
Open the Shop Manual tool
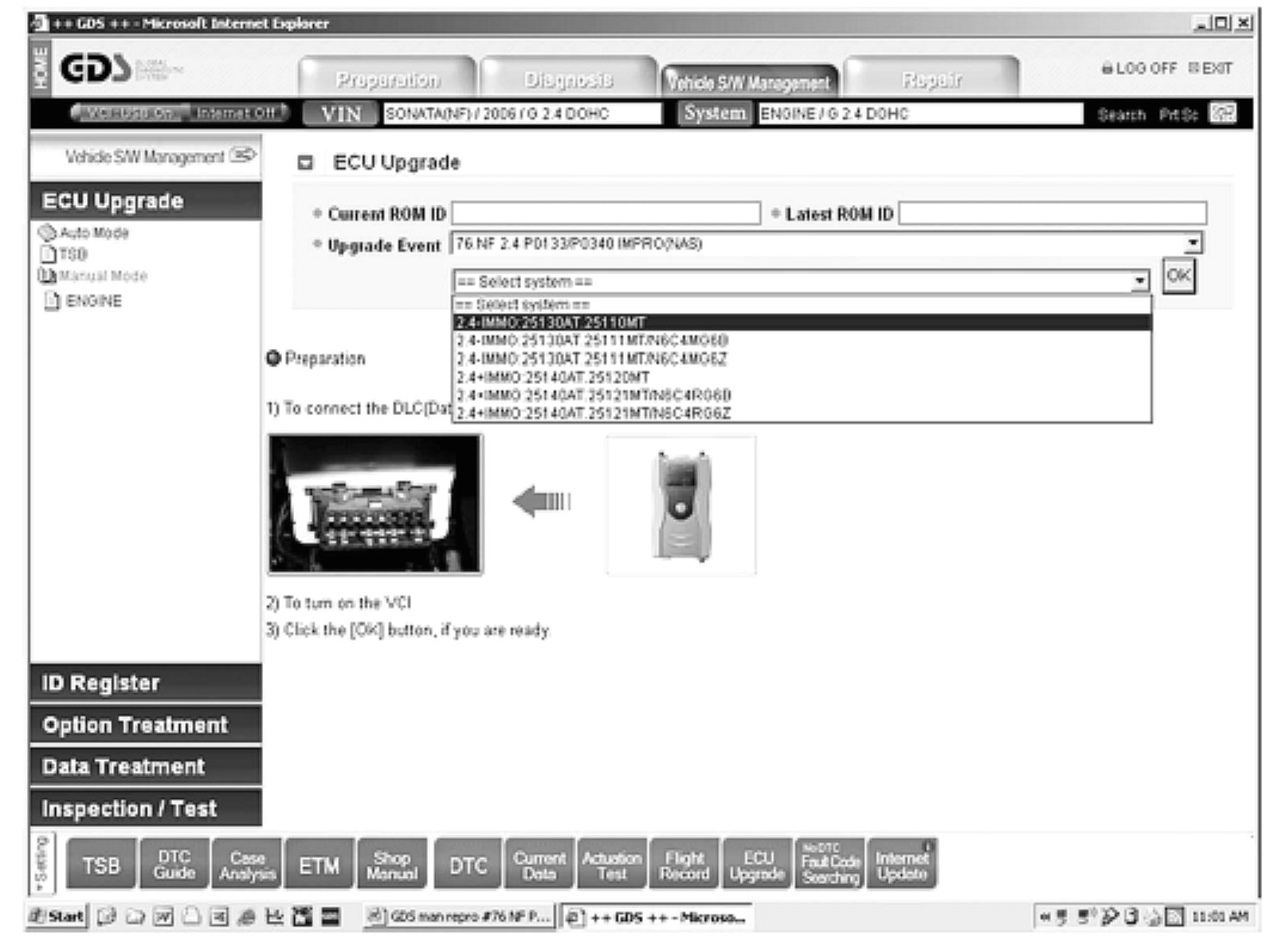(x=391, y=864)
